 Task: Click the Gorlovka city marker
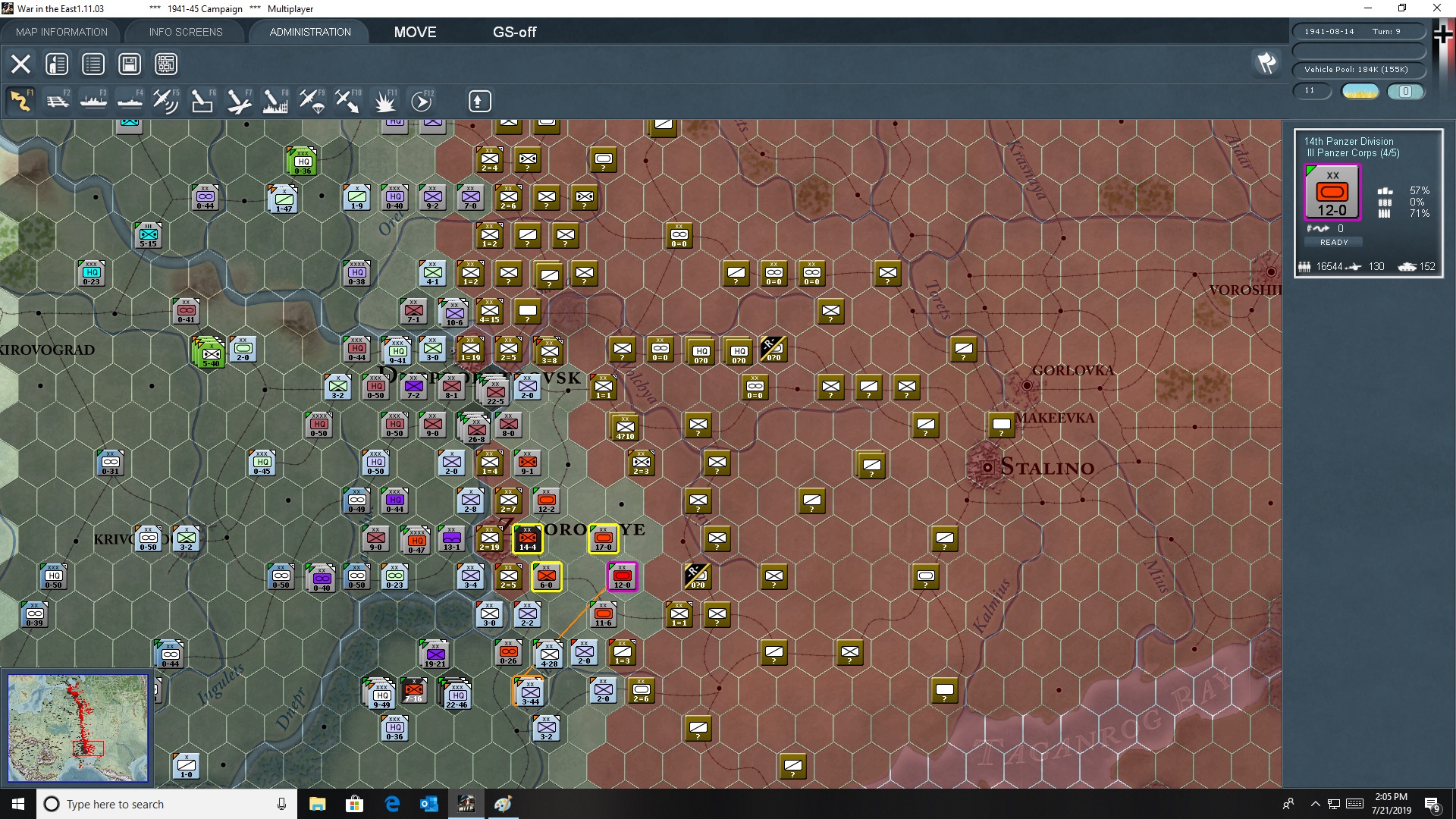(1027, 385)
